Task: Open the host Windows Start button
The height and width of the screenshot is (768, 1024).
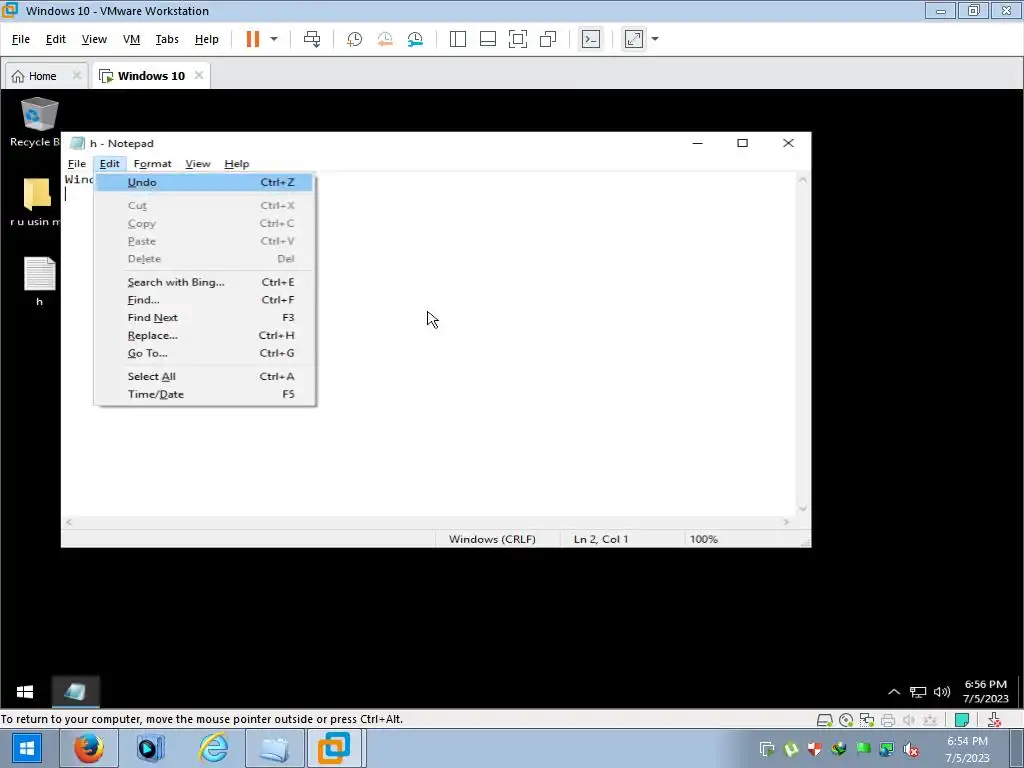Action: (27, 748)
